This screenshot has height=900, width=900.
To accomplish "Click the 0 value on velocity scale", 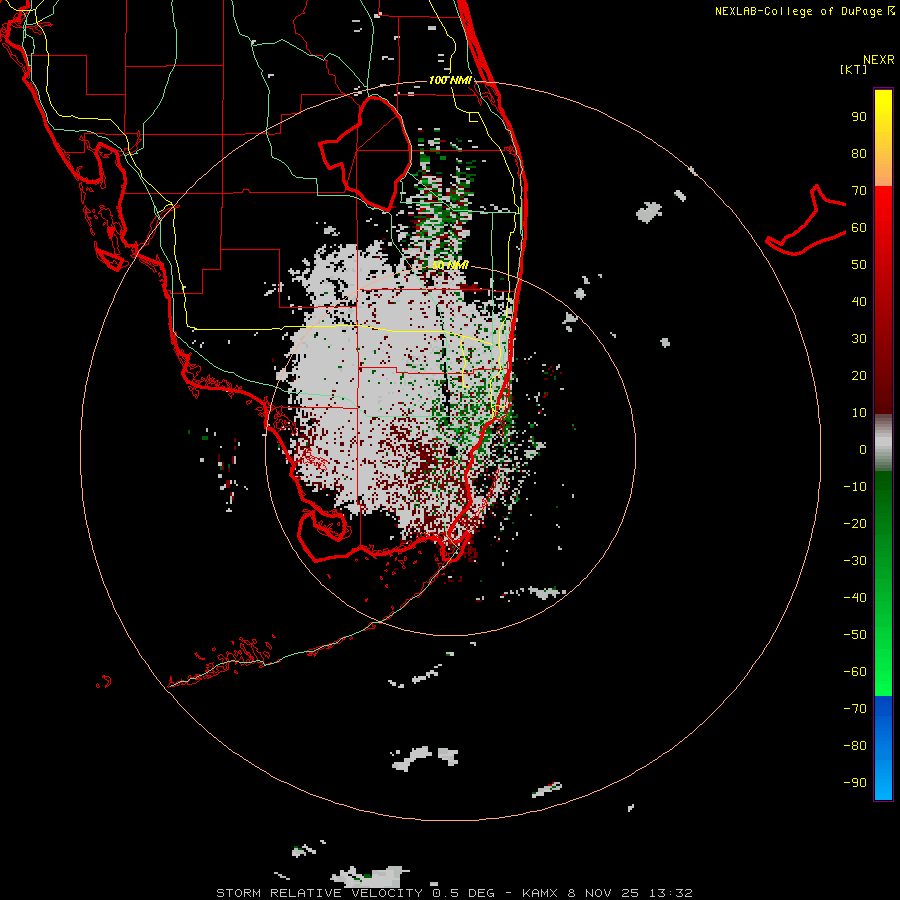I will 863,449.
